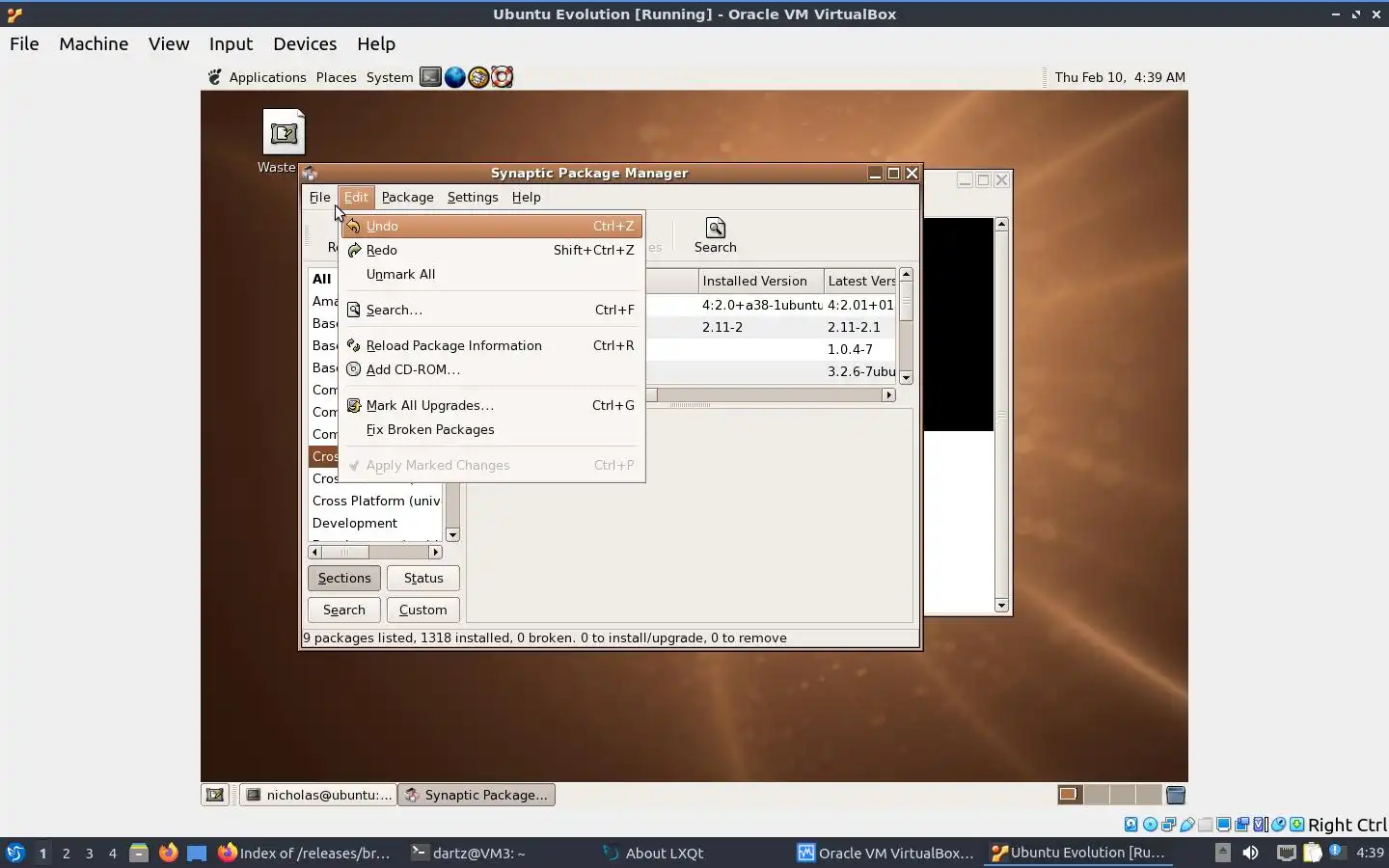Click the Status filter button
1389x868 pixels.
tap(423, 578)
